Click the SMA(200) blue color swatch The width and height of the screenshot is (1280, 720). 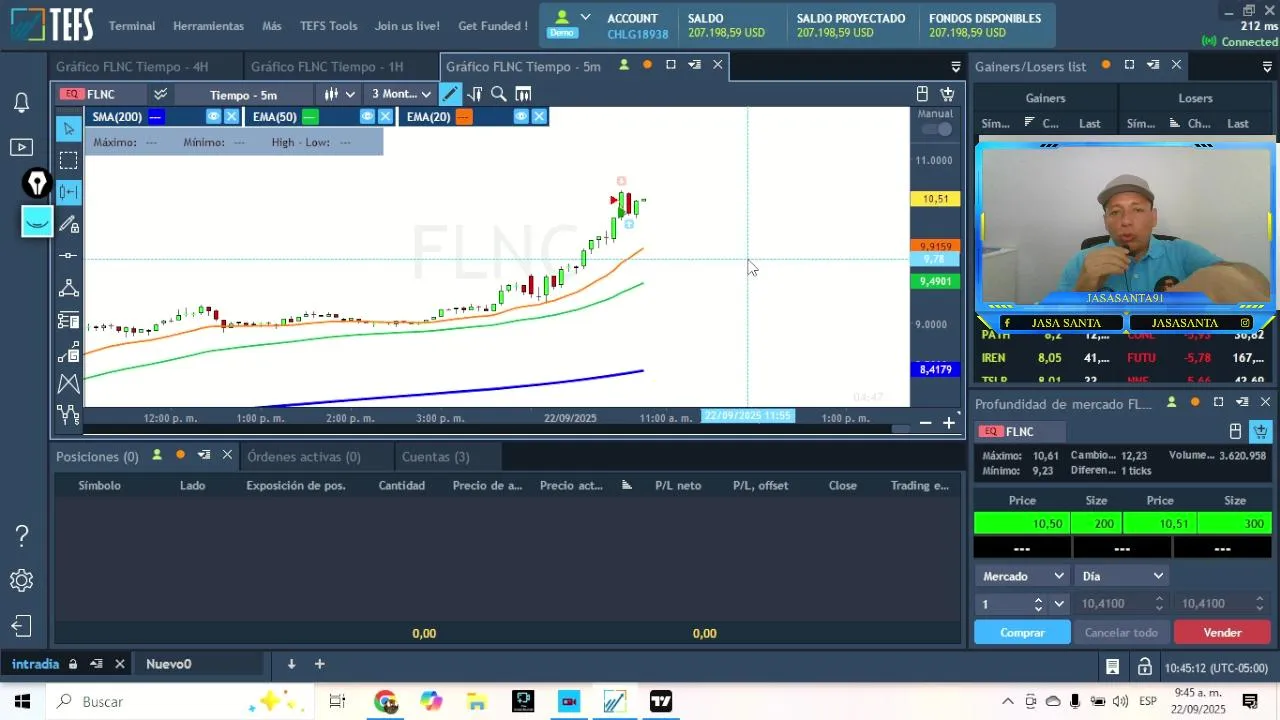click(155, 117)
